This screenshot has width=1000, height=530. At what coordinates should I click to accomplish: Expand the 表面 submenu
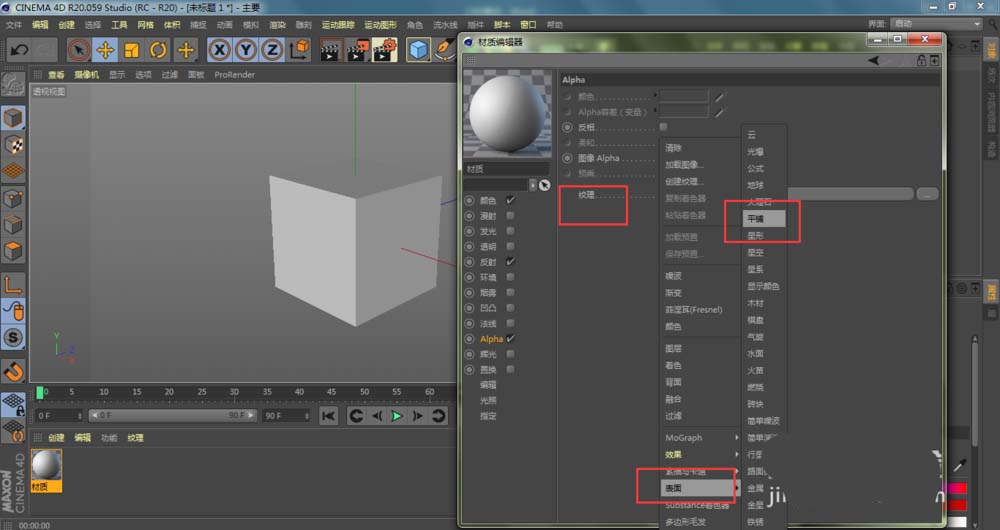coord(700,488)
